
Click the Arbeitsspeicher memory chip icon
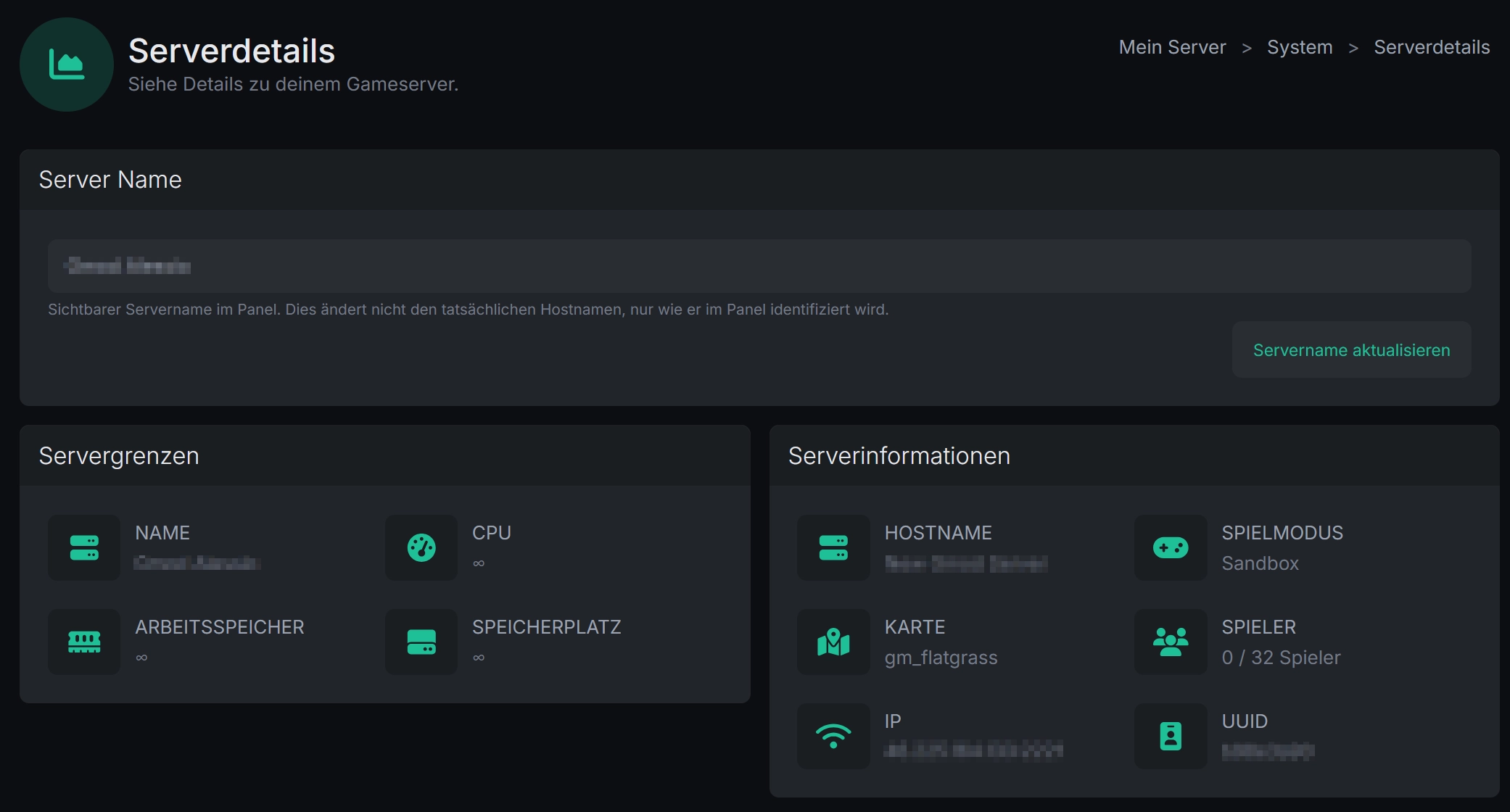point(84,642)
